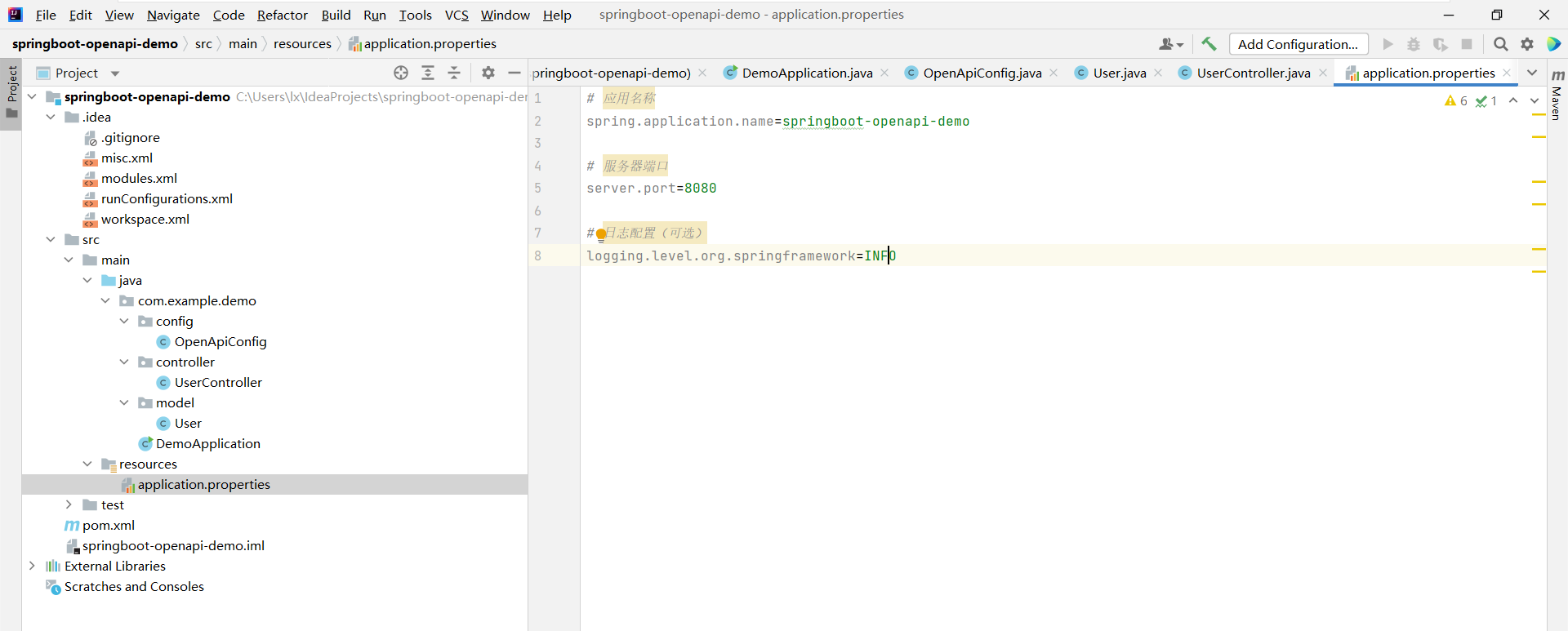Collapse the springboot-openapi-demo root node
Screen dimensions: 1568x631
click(x=32, y=96)
